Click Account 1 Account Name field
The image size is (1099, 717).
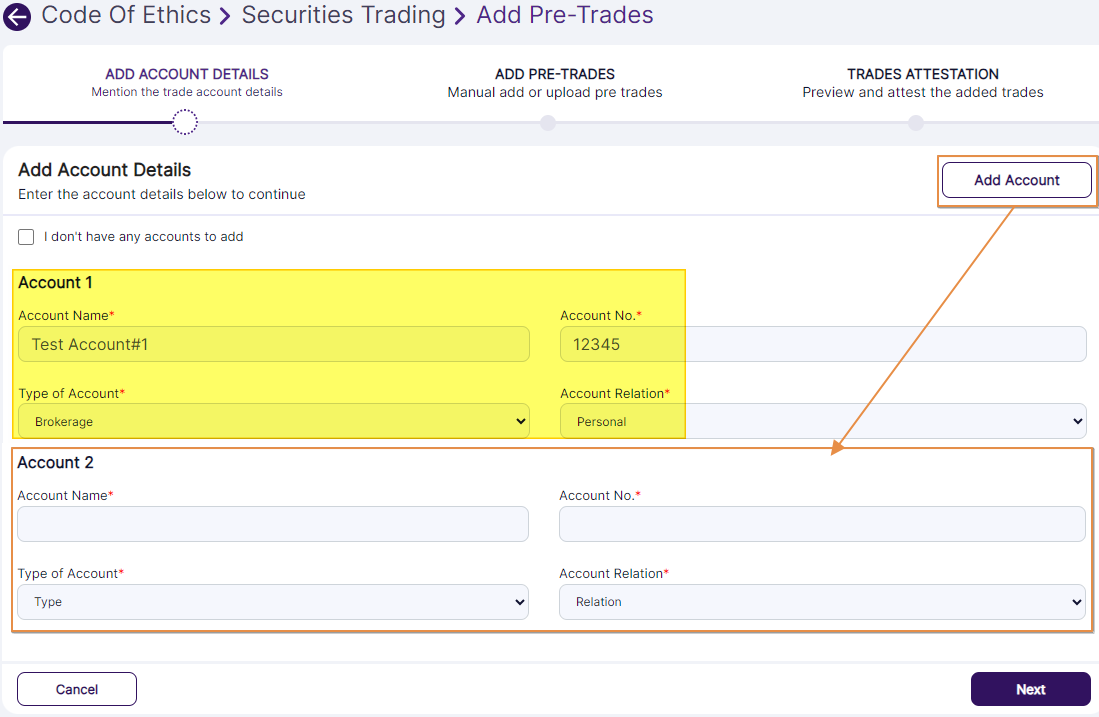coord(273,344)
